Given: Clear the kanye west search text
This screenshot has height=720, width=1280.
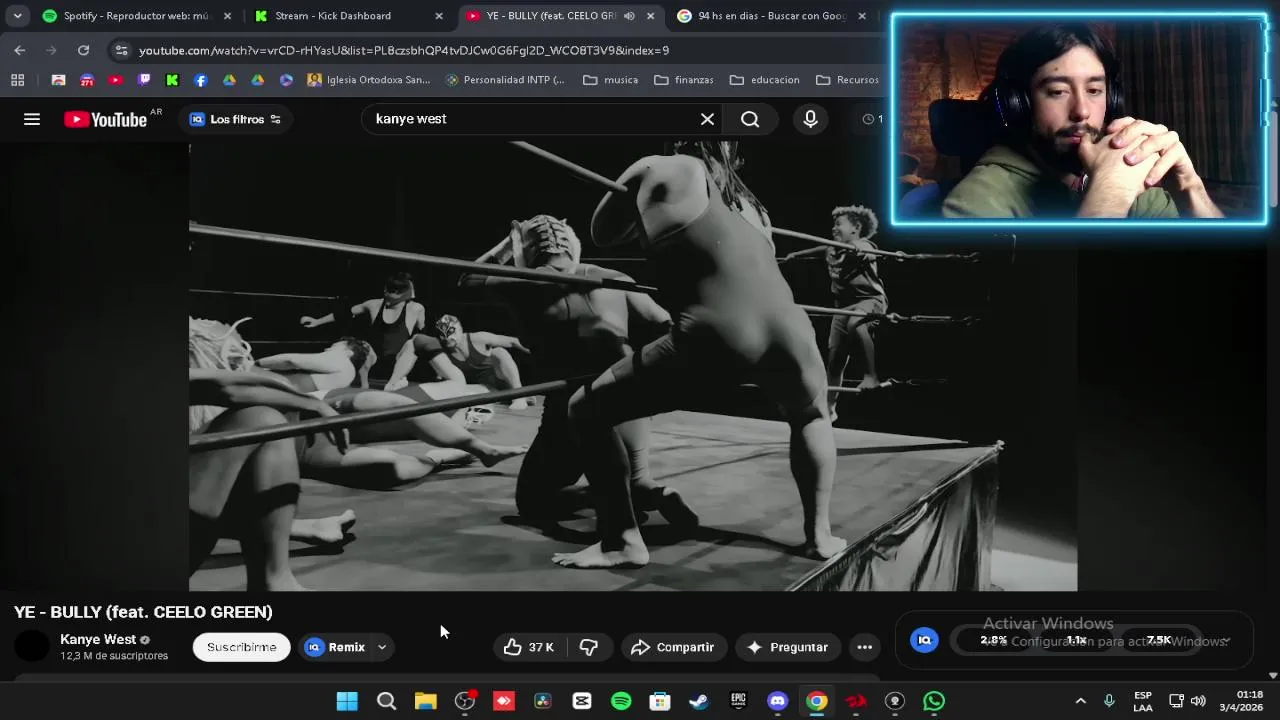Looking at the screenshot, I should [x=707, y=119].
